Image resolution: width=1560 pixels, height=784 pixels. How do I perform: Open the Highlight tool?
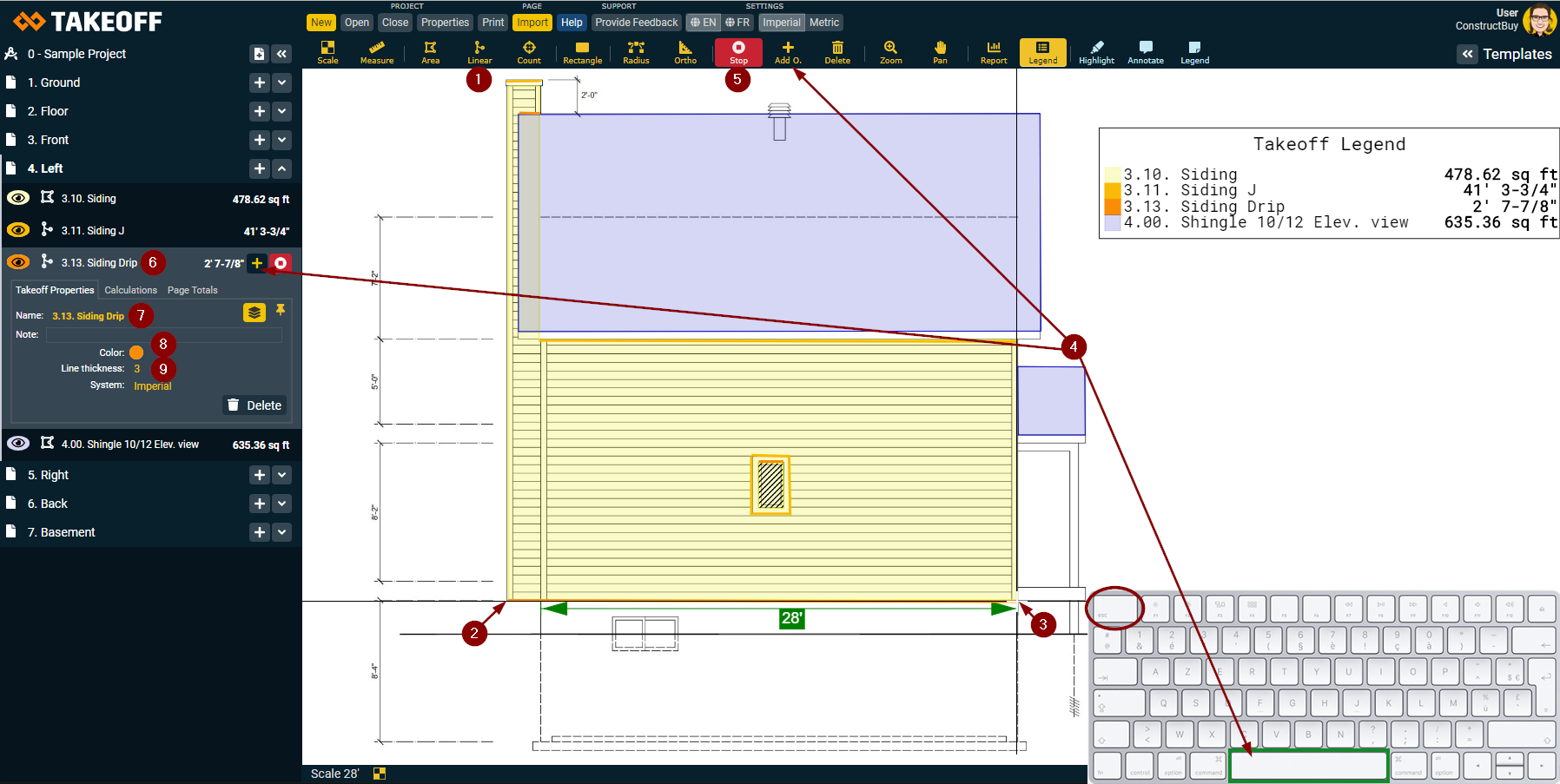(1096, 52)
